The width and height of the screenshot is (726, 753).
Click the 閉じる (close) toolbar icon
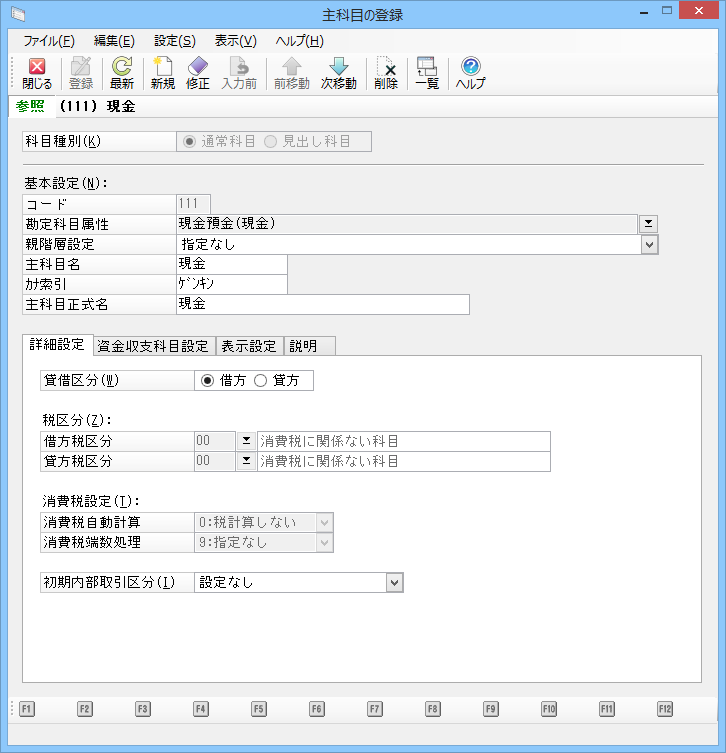point(37,67)
